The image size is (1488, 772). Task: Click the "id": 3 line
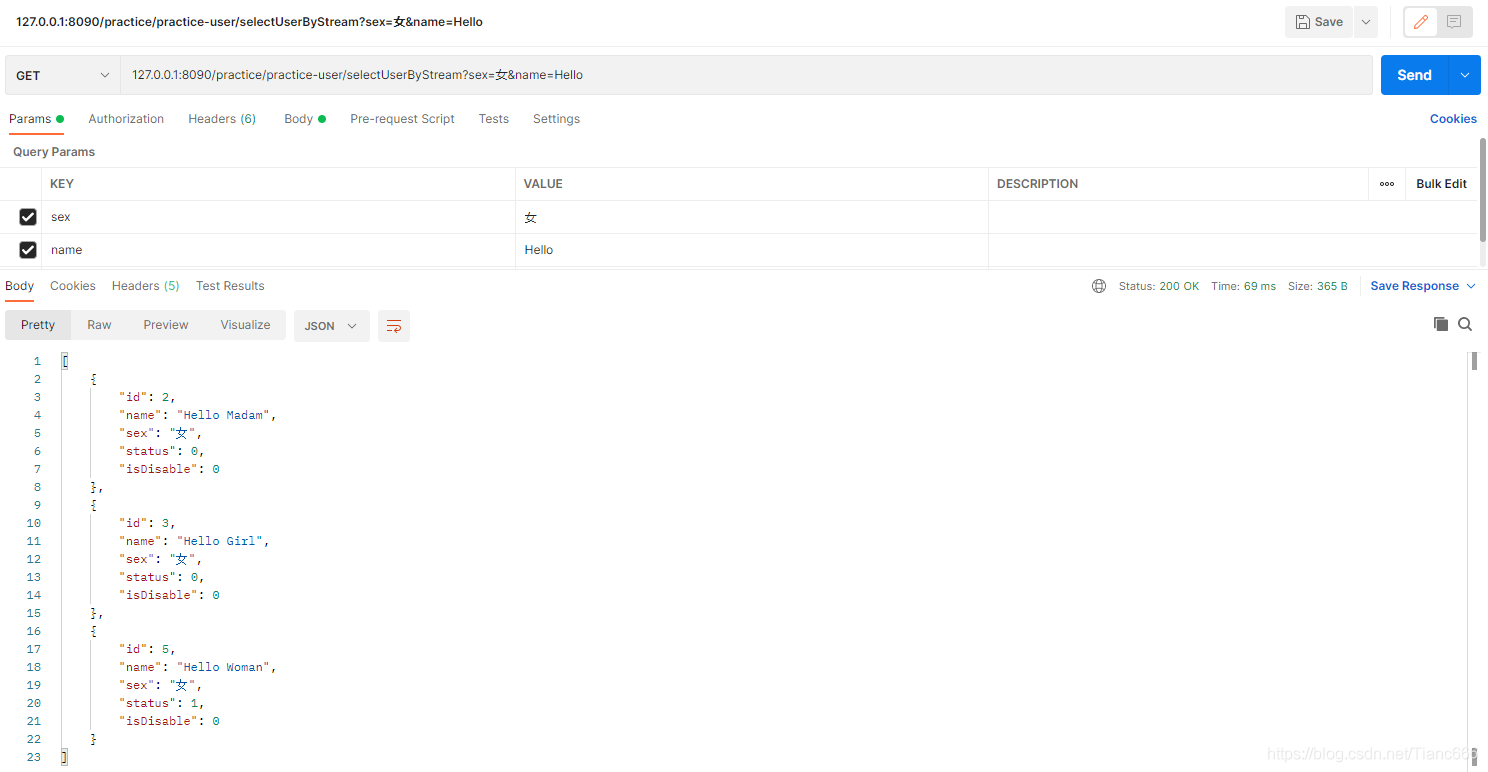(x=147, y=523)
